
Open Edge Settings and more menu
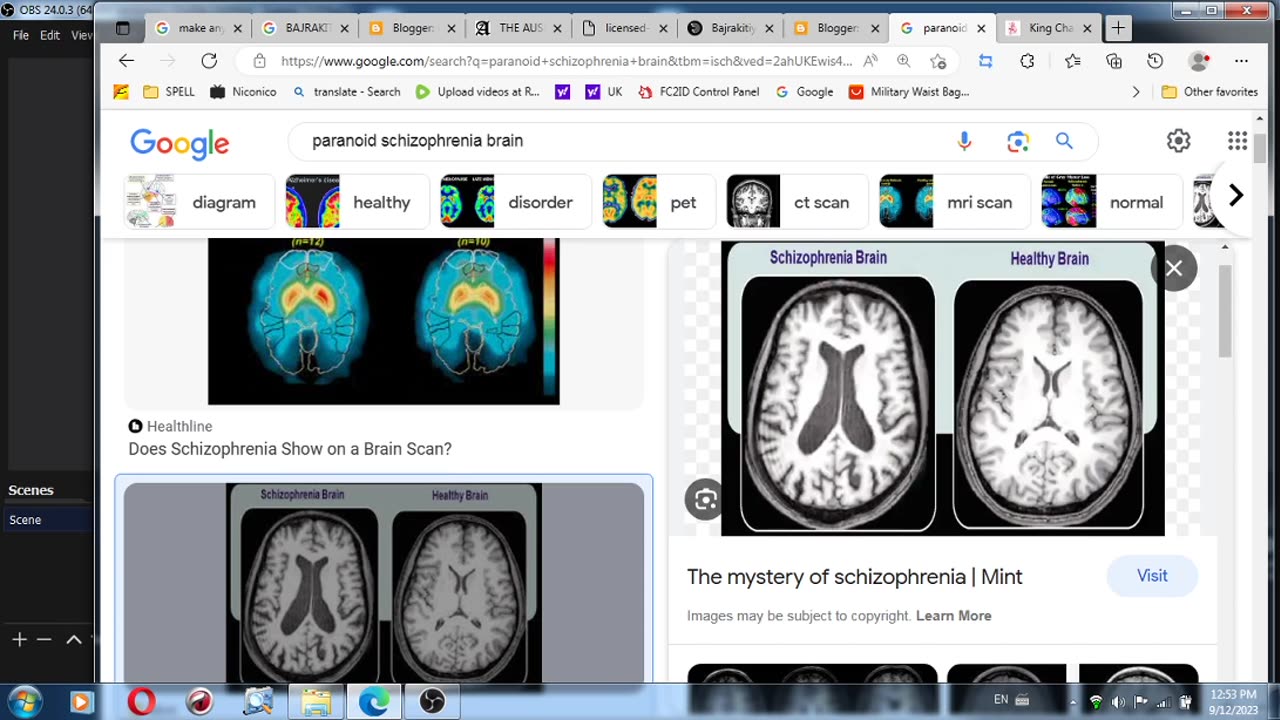click(x=1241, y=61)
